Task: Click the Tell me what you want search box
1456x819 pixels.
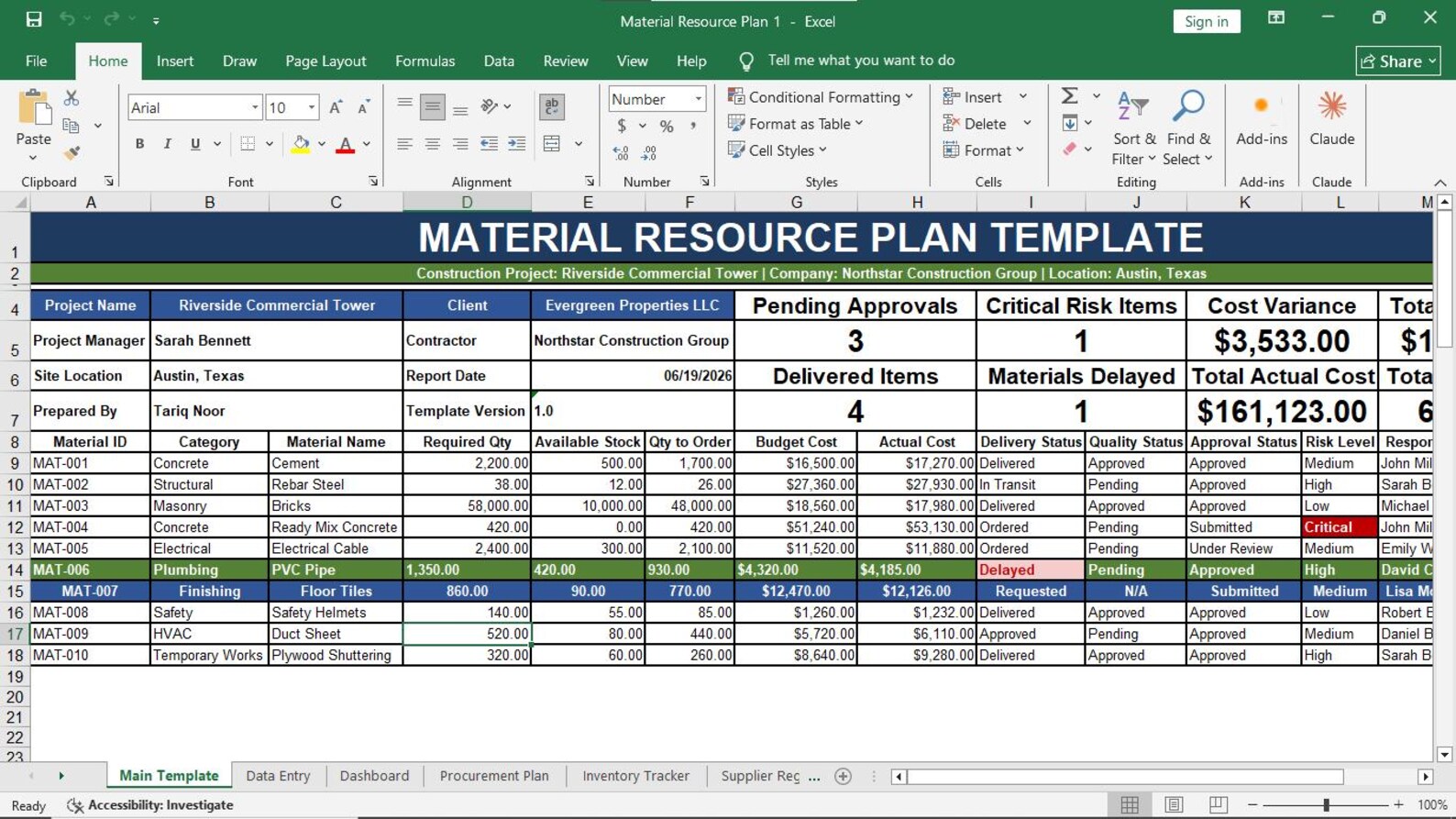Action: pyautogui.click(x=861, y=61)
